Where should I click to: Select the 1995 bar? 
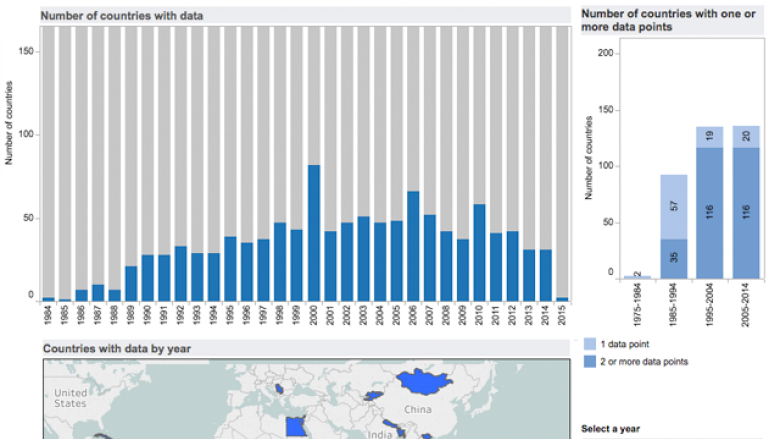point(230,268)
